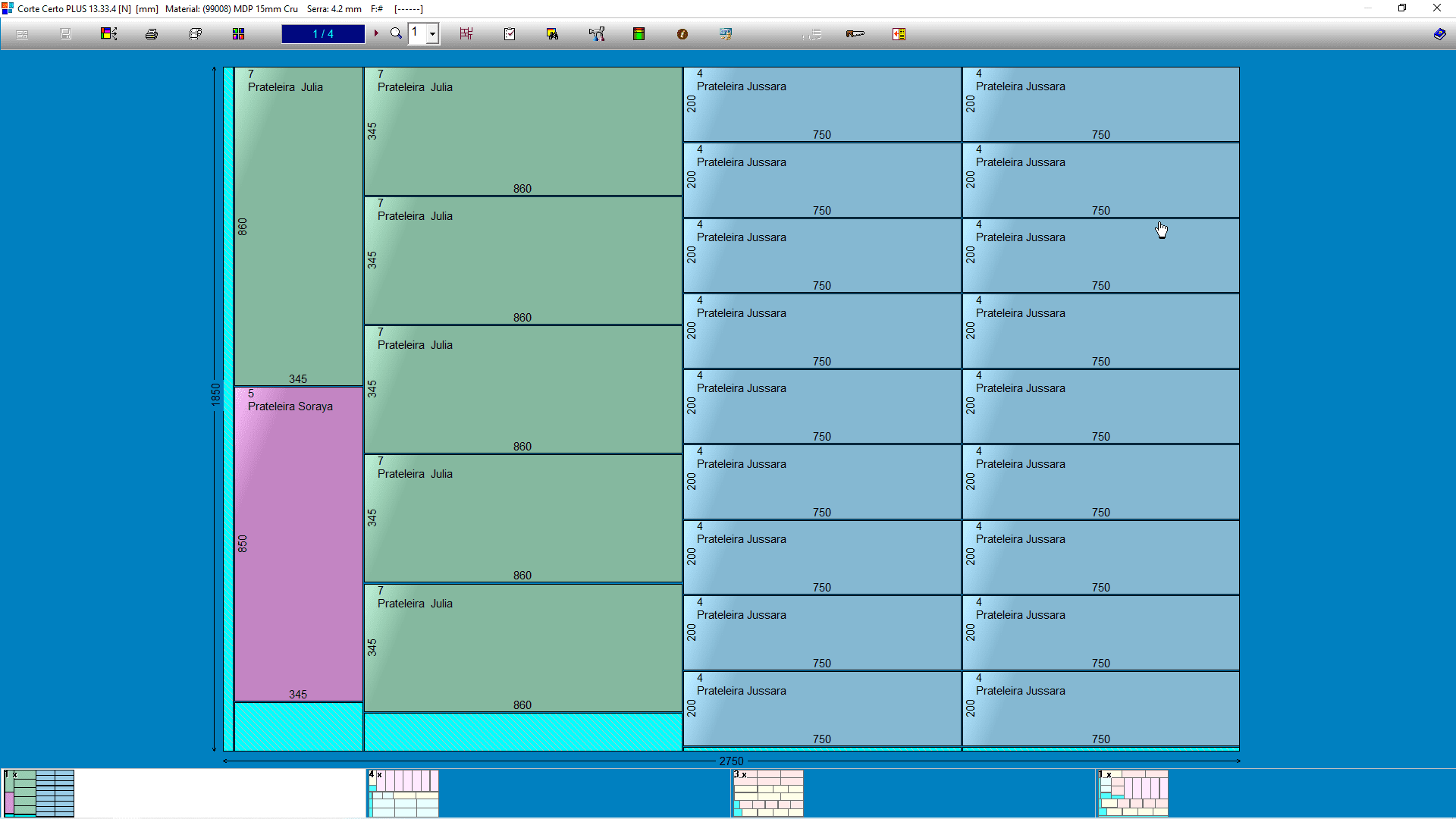This screenshot has width=1456, height=819.
Task: Click the colored squares grid icon
Action: pyautogui.click(x=239, y=34)
